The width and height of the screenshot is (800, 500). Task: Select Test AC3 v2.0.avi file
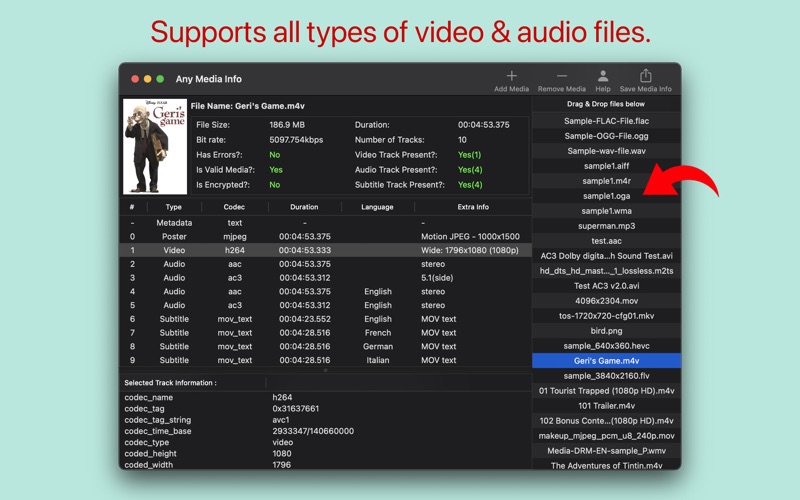click(606, 286)
